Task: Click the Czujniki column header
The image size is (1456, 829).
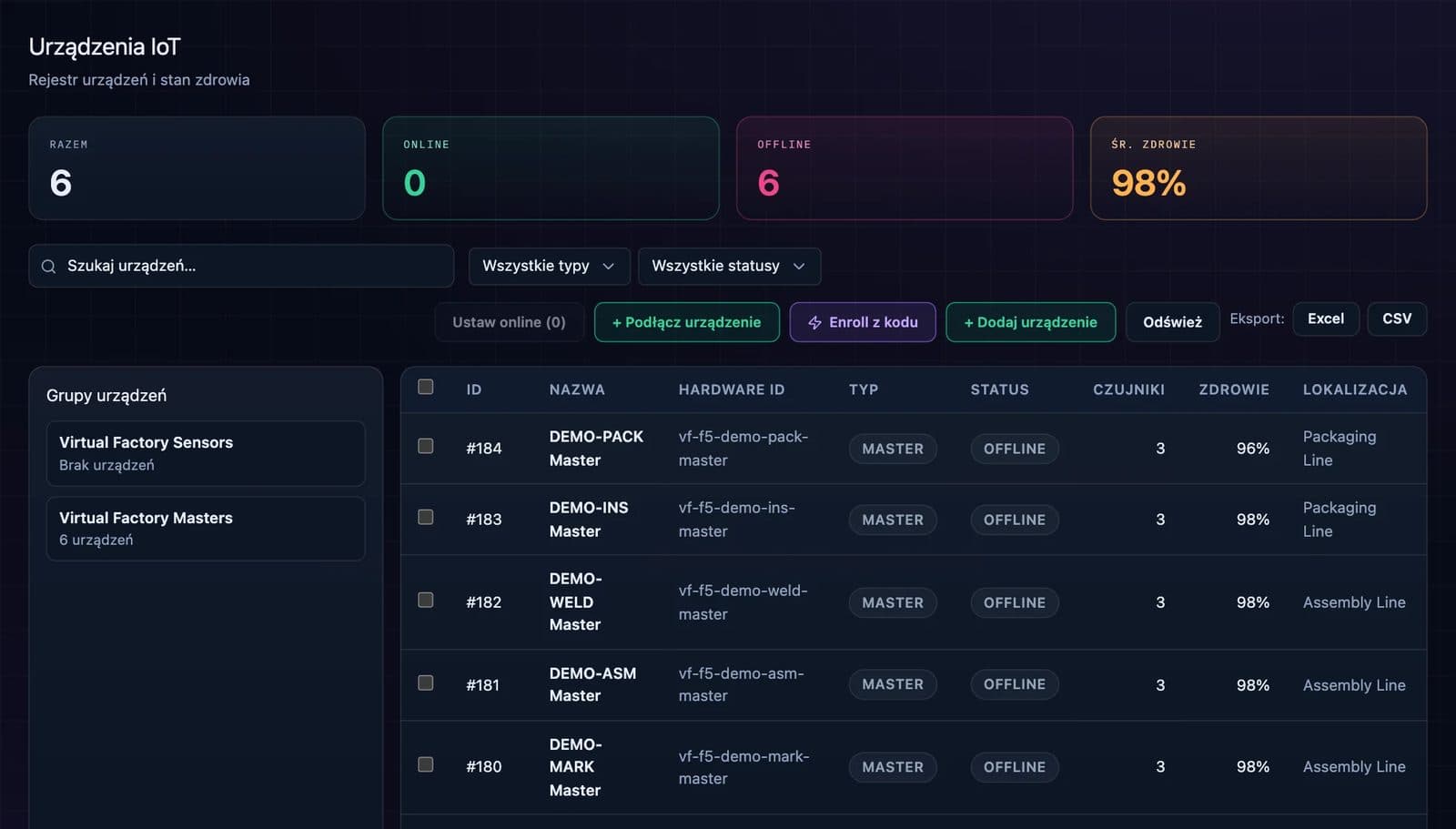Action: click(x=1128, y=389)
